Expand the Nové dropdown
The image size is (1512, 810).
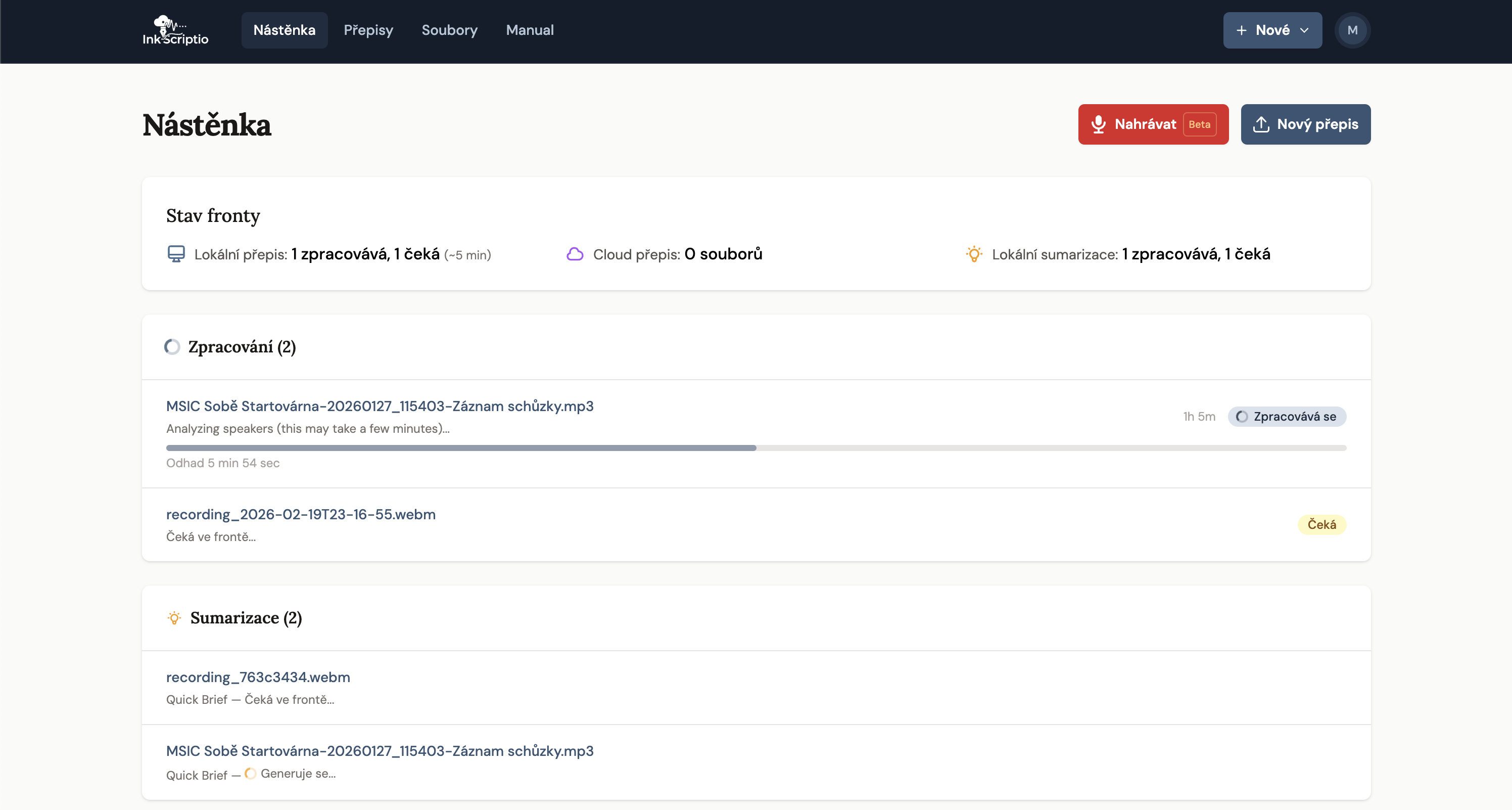[x=1271, y=30]
